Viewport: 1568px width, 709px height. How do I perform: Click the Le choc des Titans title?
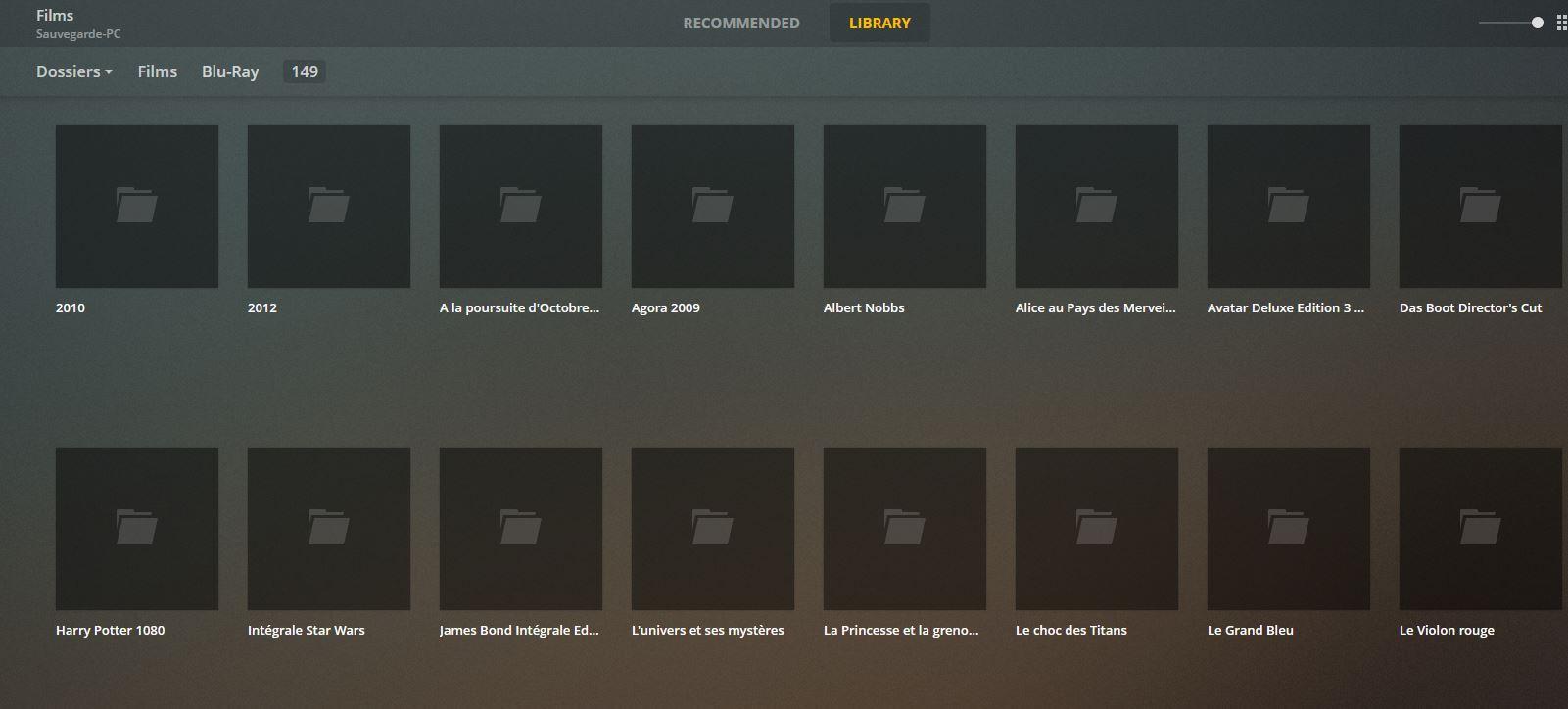pos(1070,630)
